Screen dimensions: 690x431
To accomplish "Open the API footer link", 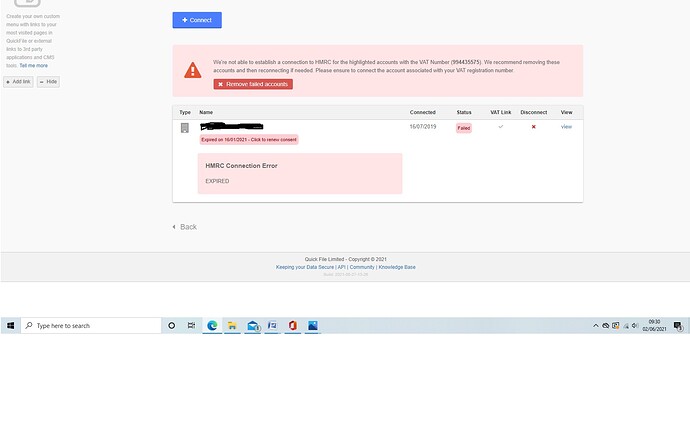I will coord(341,267).
